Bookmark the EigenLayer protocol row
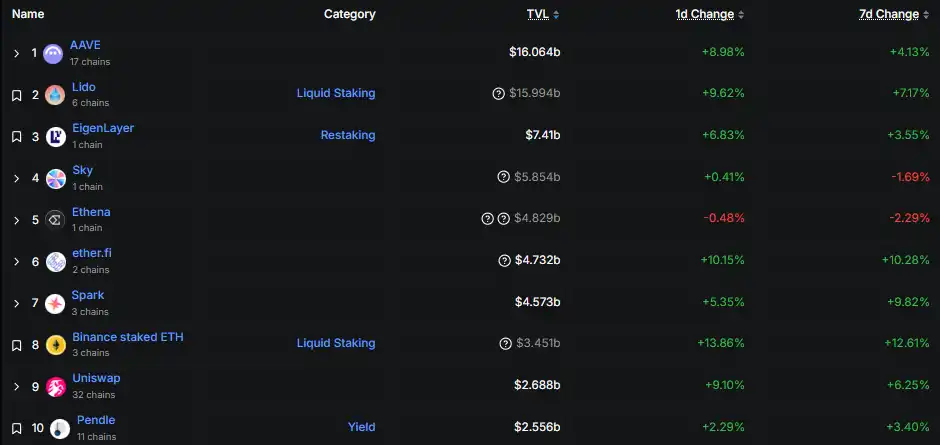 [x=16, y=137]
